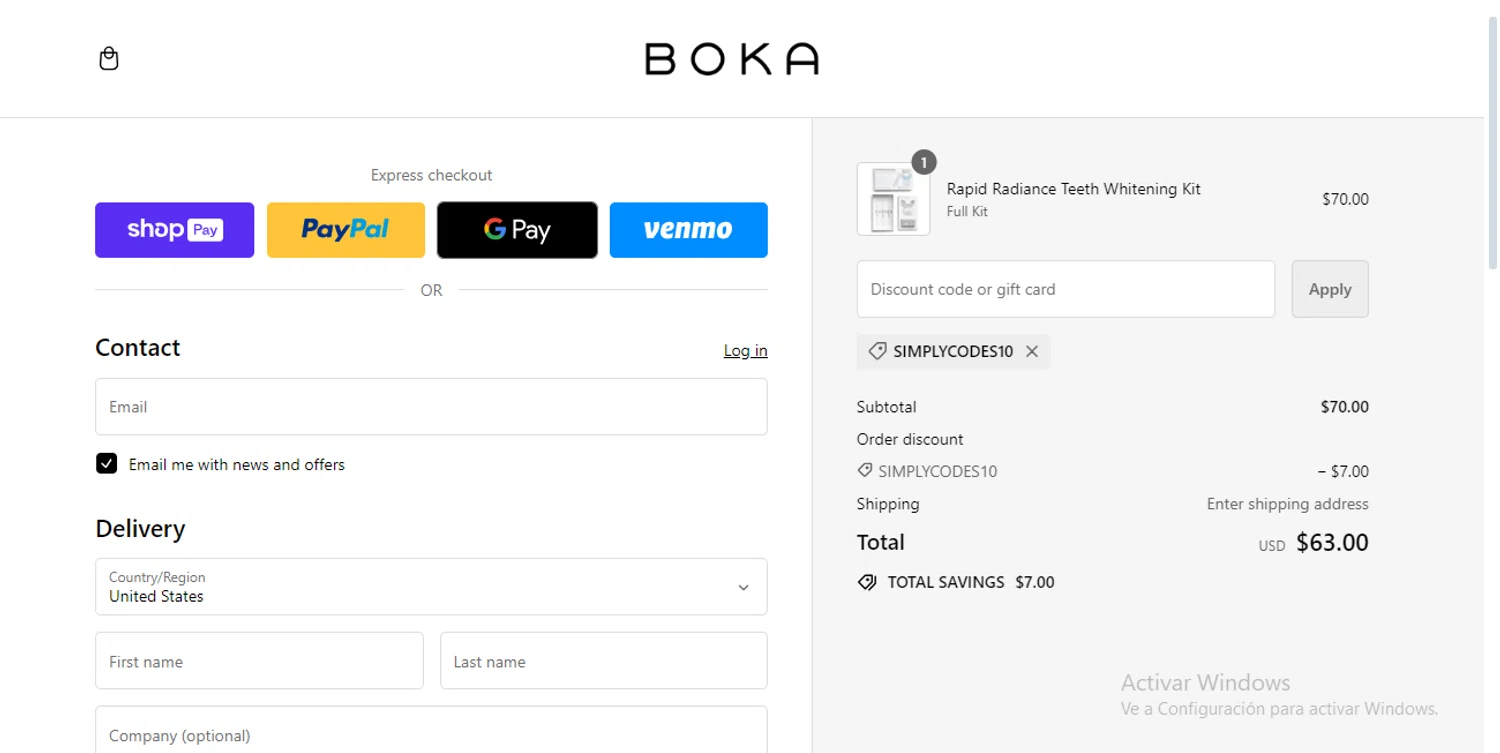Click the Contact section heading
Screen dimensions: 1500x753
point(138,348)
